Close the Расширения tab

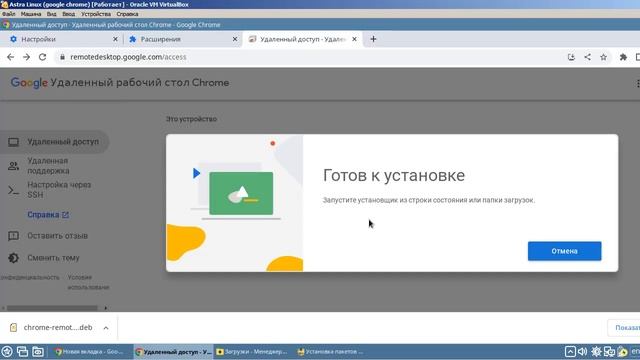pos(235,39)
